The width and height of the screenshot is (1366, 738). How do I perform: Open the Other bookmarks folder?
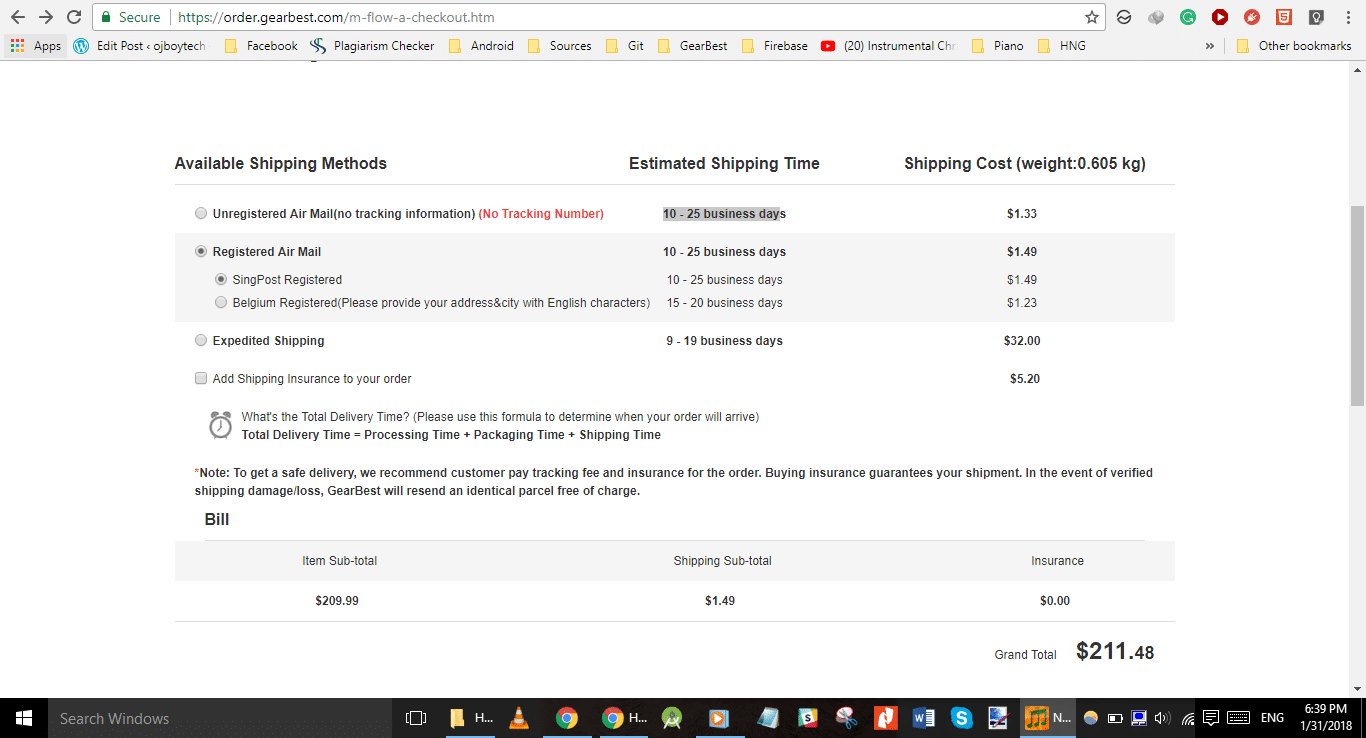[x=1294, y=46]
